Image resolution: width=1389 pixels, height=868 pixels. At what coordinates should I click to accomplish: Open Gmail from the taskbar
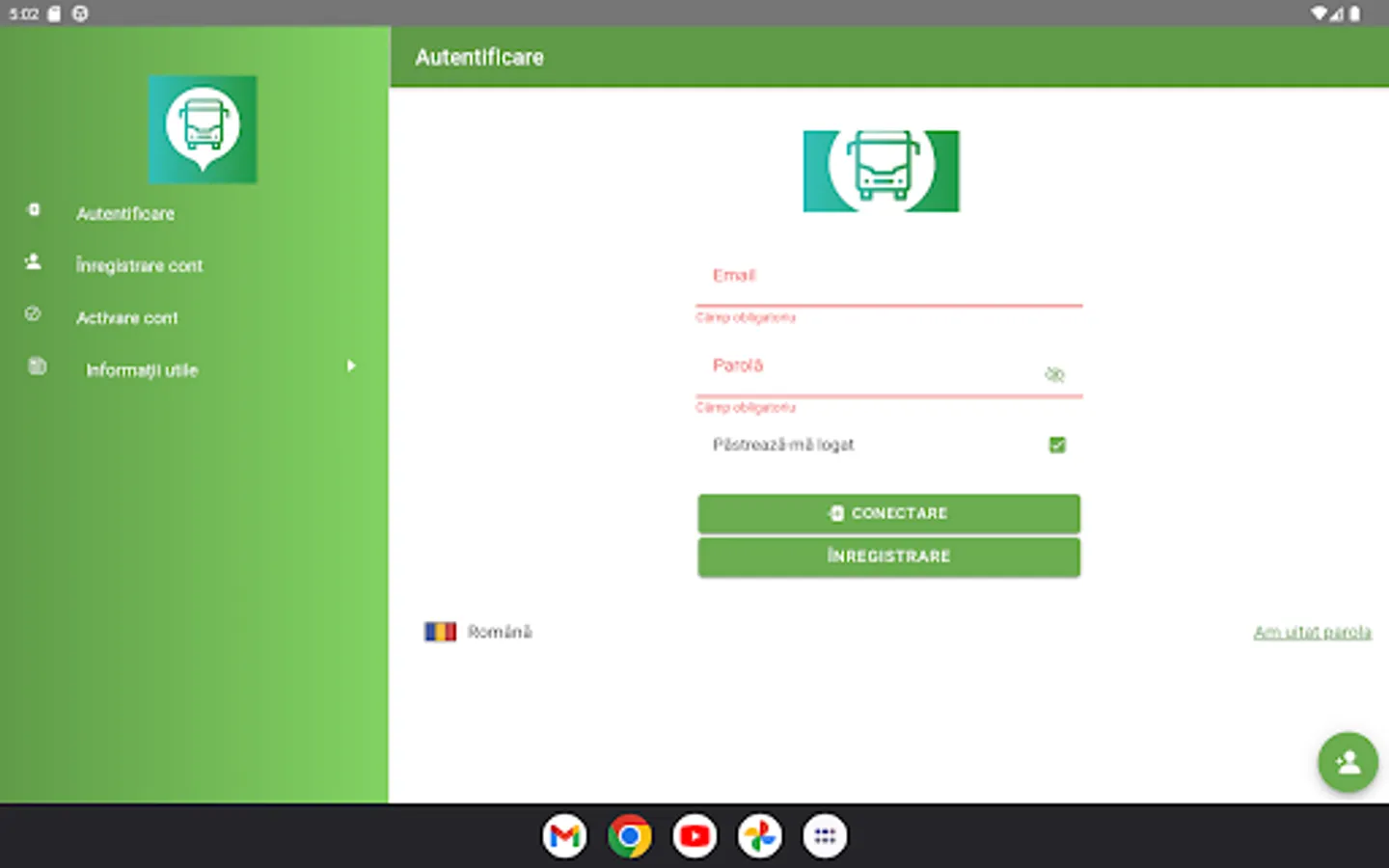pyautogui.click(x=564, y=835)
